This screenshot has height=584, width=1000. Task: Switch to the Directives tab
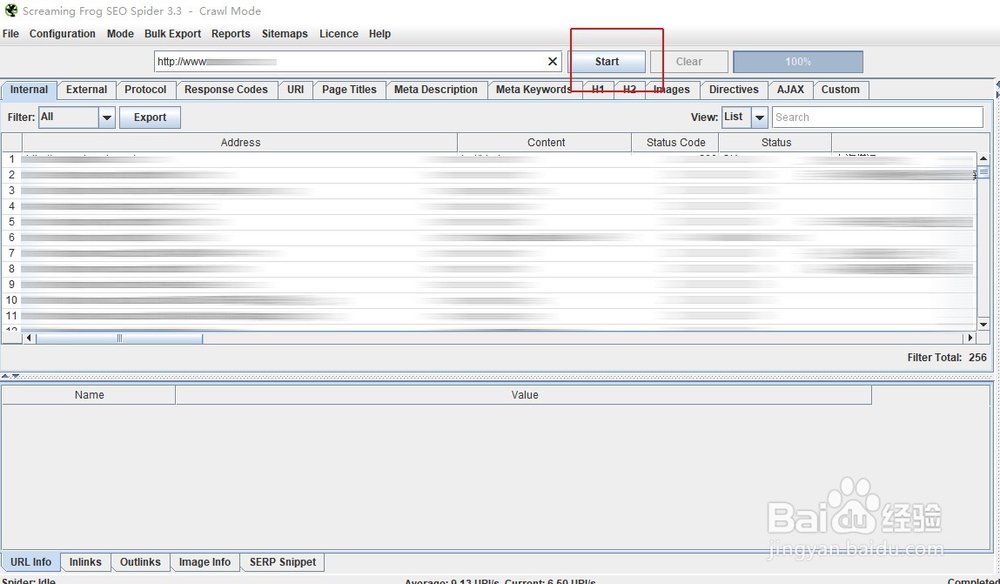tap(733, 89)
